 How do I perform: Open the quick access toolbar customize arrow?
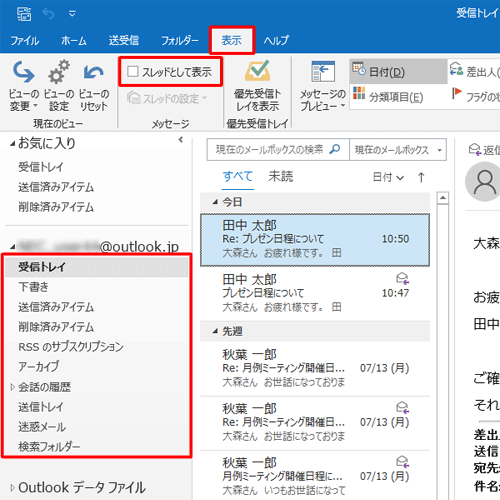(72, 14)
